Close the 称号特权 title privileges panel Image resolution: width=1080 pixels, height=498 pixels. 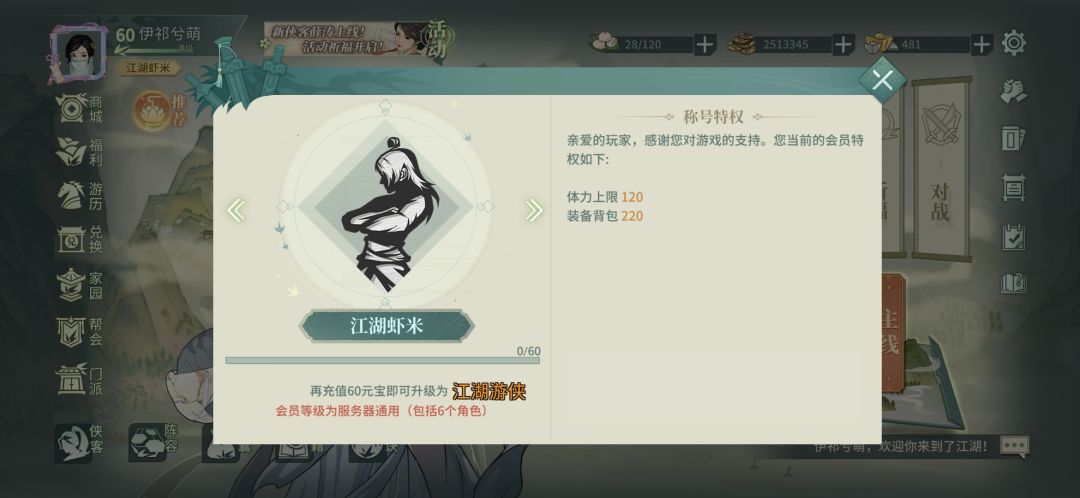tap(882, 80)
